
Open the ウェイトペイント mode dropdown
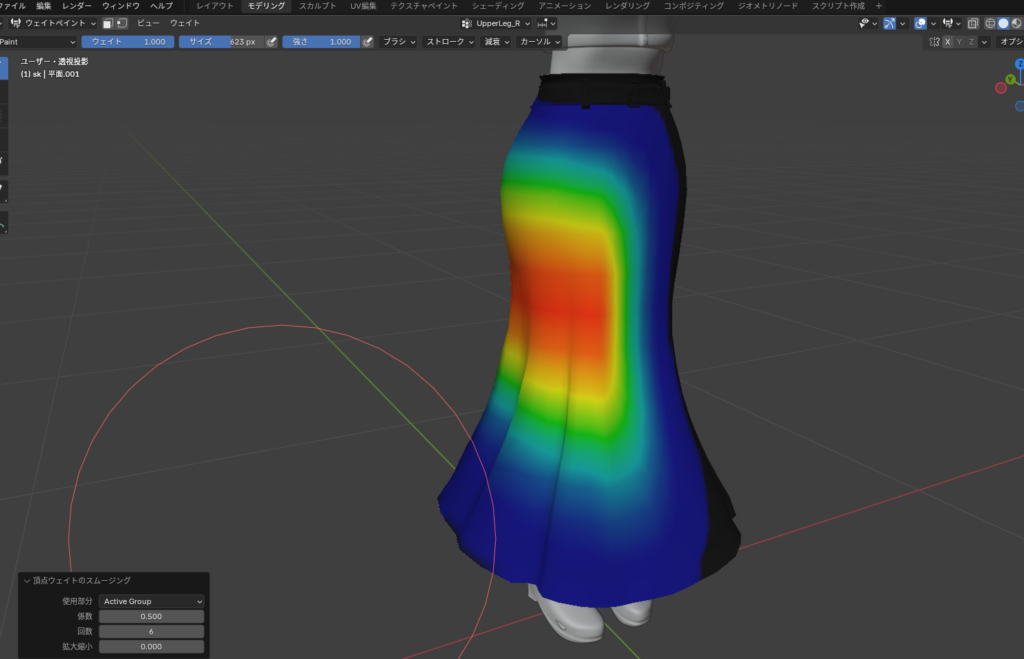(53, 23)
